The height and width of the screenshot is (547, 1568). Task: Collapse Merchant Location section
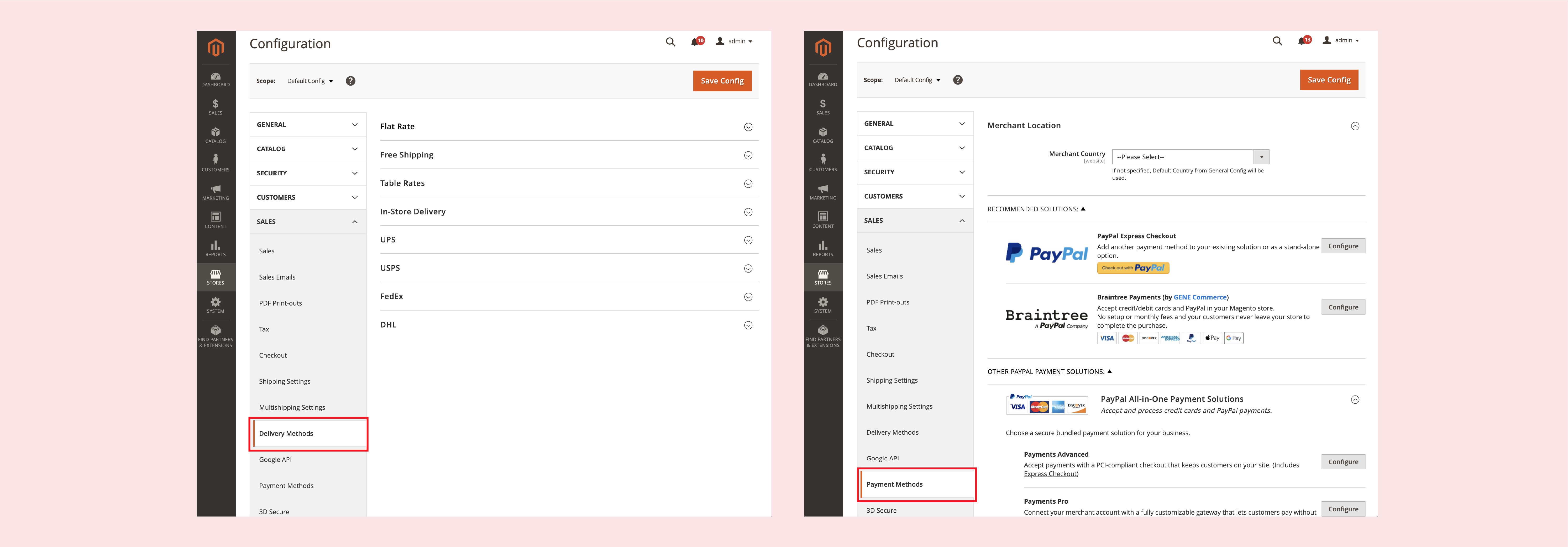[x=1355, y=126]
